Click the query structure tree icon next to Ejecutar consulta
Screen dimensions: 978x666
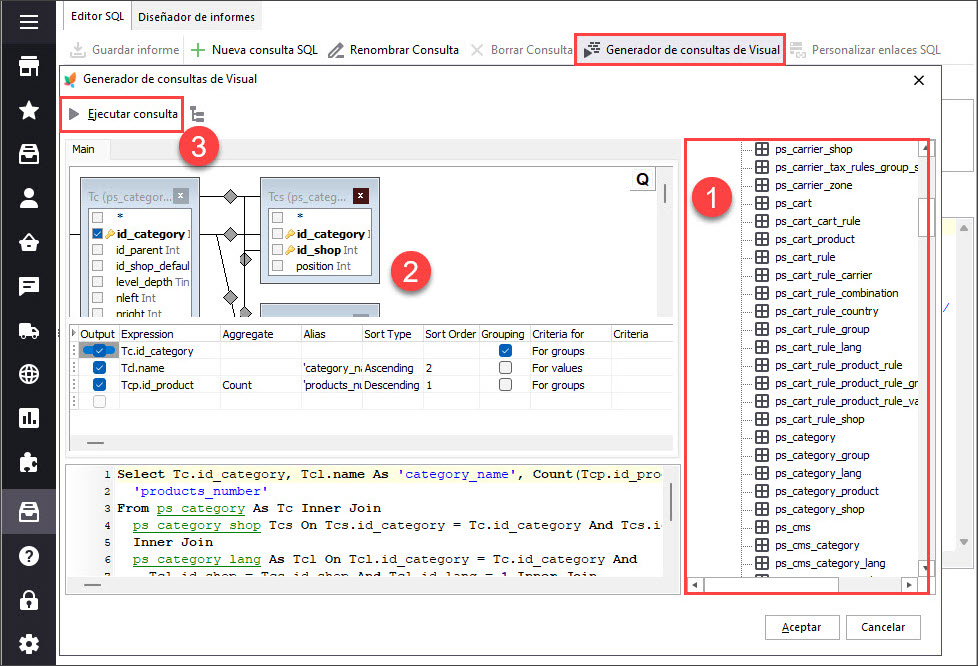click(x=197, y=114)
